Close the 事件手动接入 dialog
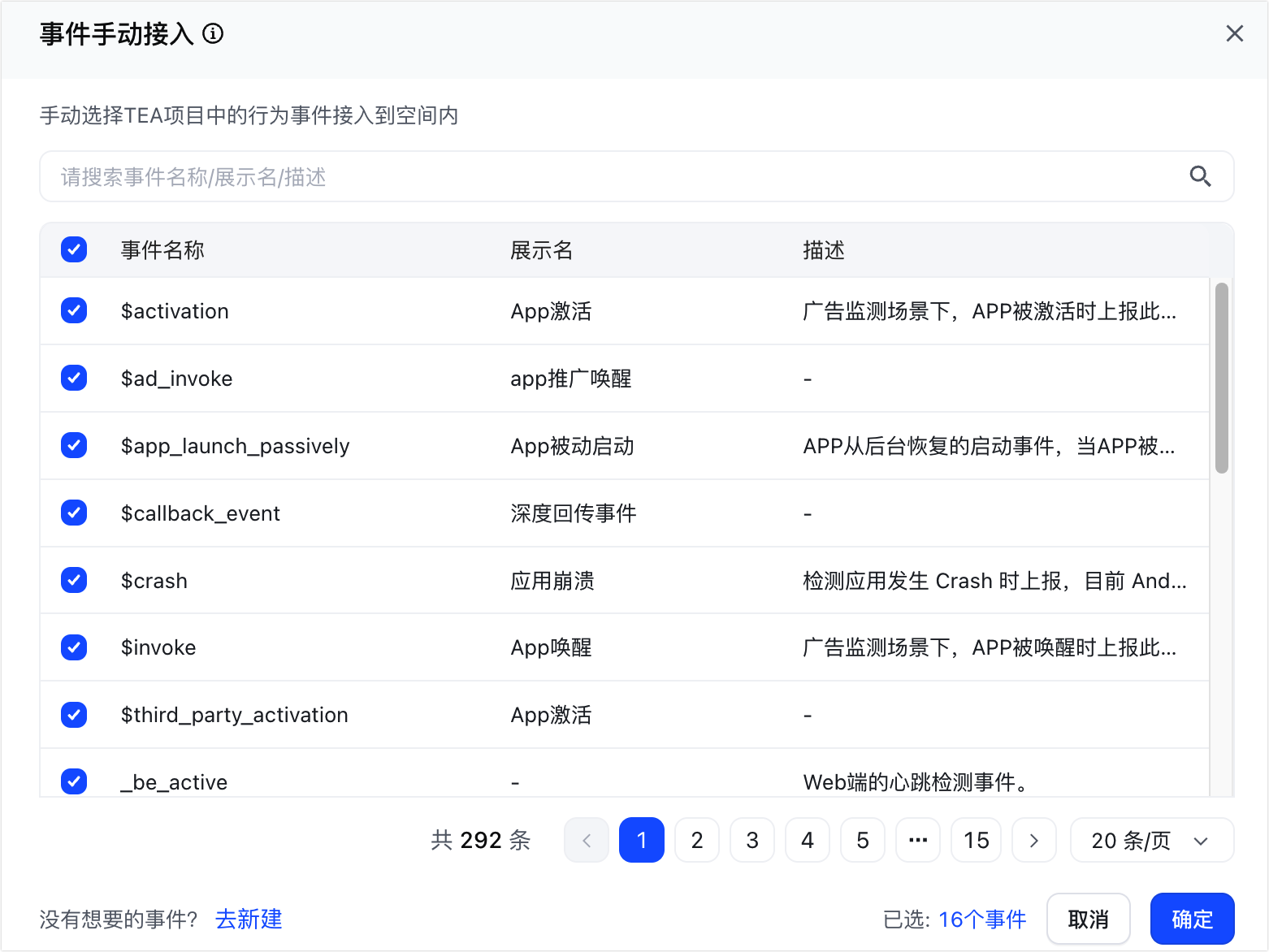Screen dimensions: 1269x952 [1234, 33]
